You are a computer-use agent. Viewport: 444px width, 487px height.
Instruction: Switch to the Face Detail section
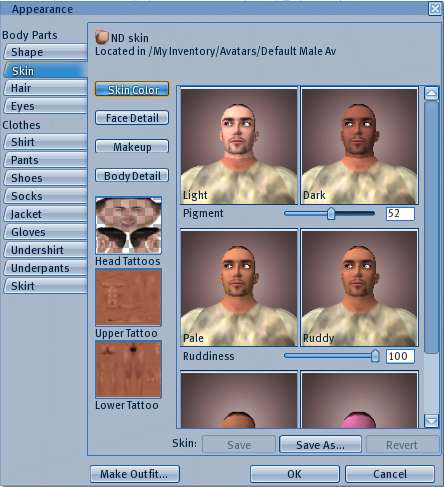tap(132, 118)
